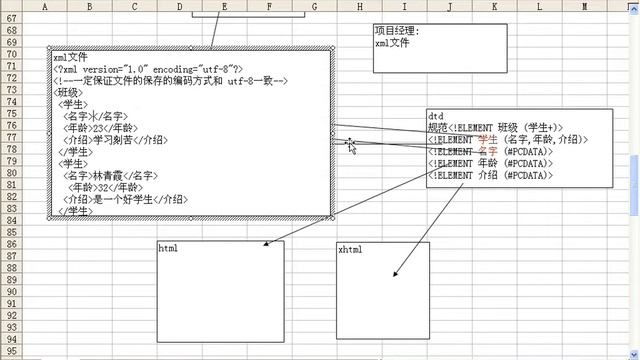640x360 pixels.
Task: Select column H header
Action: pyautogui.click(x=360, y=6)
